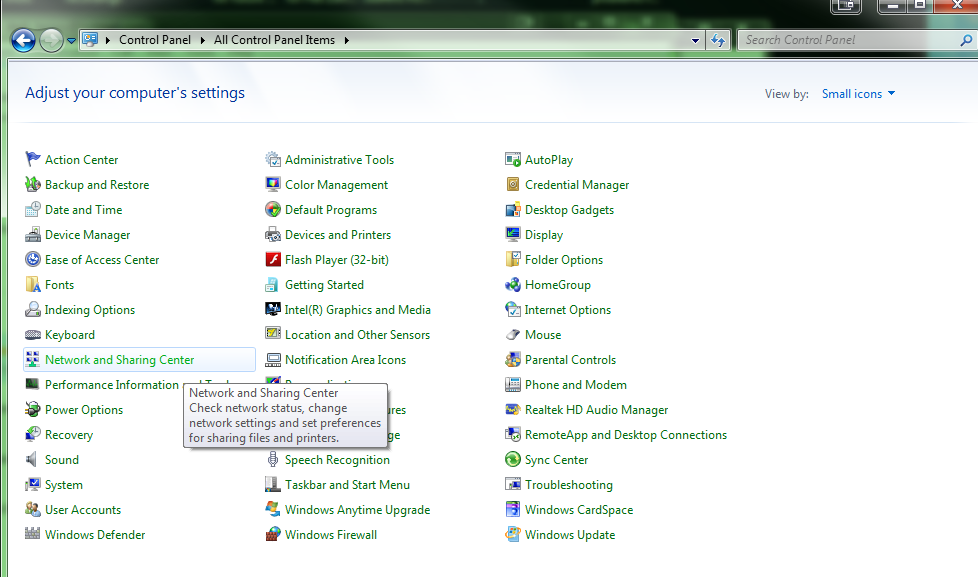Viewport: 978px width, 577px height.
Task: Open the Getting Started link
Action: (x=324, y=285)
